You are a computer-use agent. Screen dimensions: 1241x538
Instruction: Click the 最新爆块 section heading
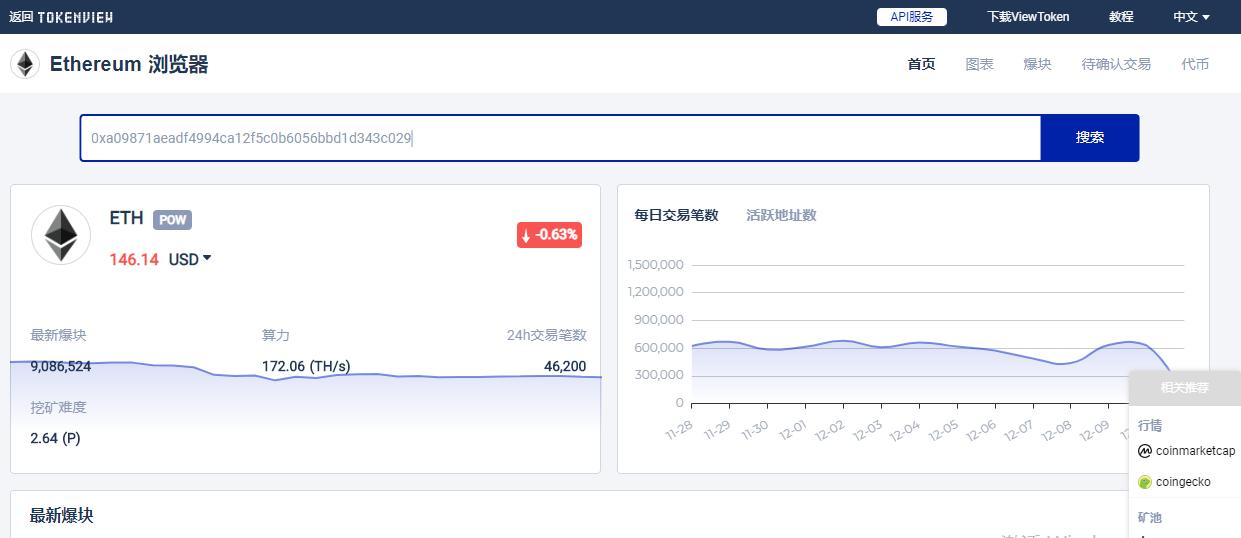[62, 516]
